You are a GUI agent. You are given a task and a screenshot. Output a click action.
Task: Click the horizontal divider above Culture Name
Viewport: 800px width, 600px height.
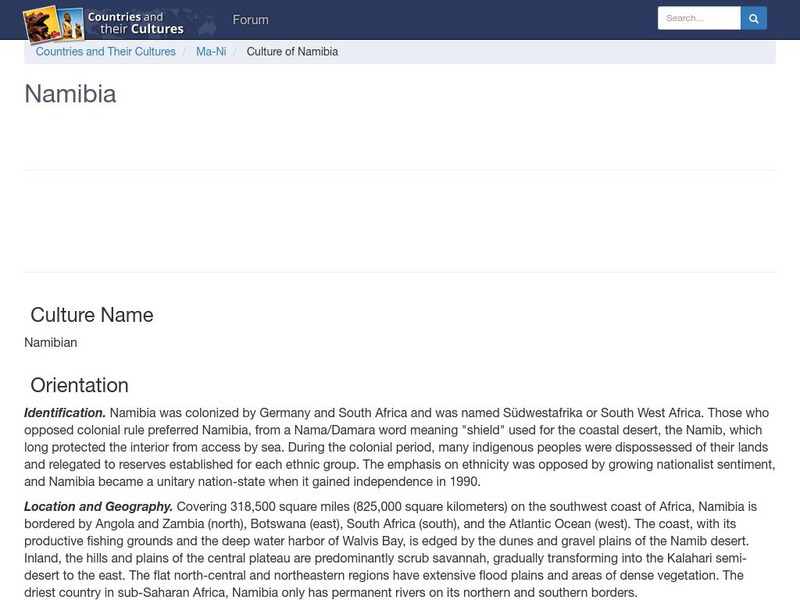(x=400, y=272)
